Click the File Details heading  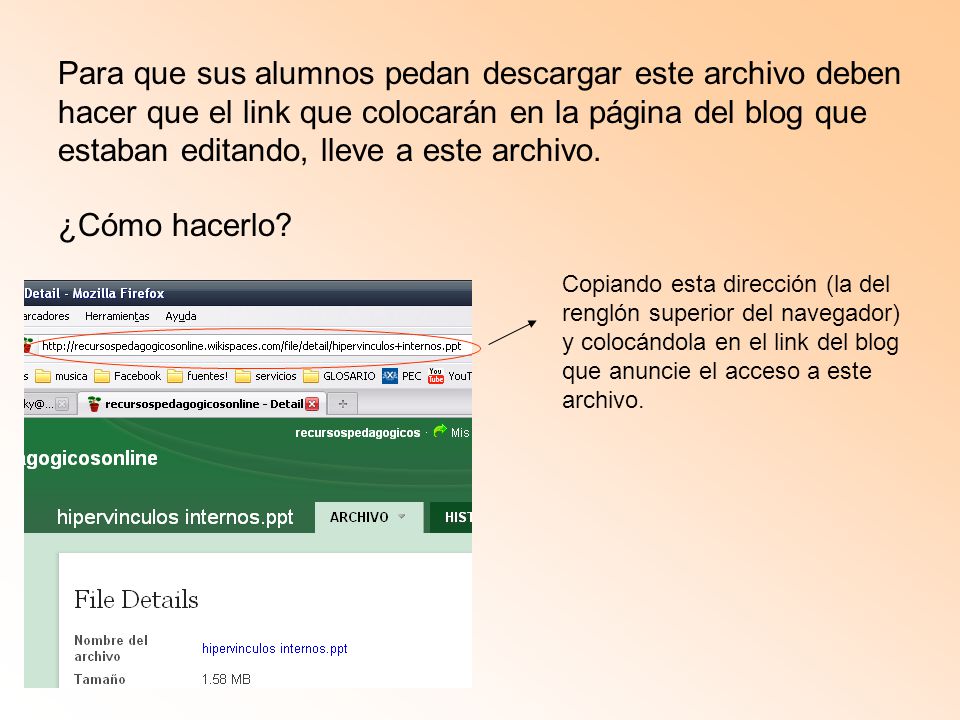[x=136, y=599]
